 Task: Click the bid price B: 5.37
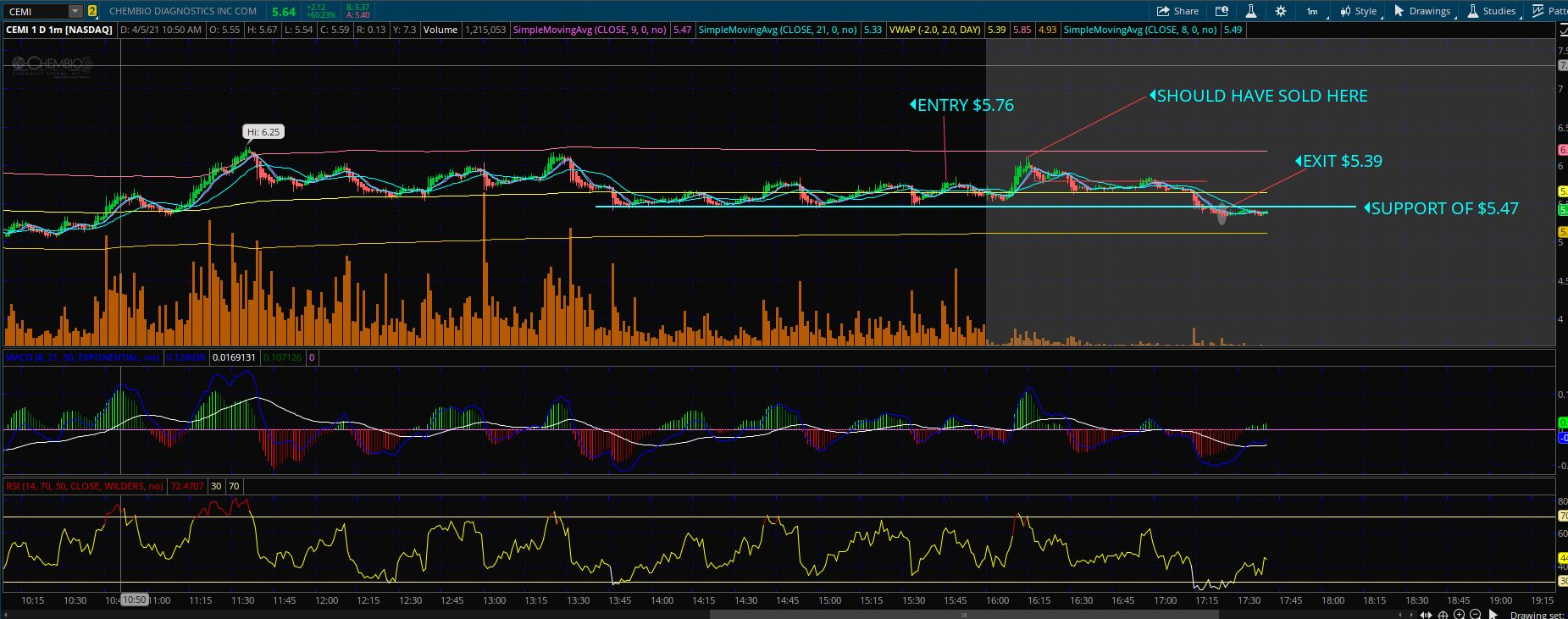(x=357, y=7)
